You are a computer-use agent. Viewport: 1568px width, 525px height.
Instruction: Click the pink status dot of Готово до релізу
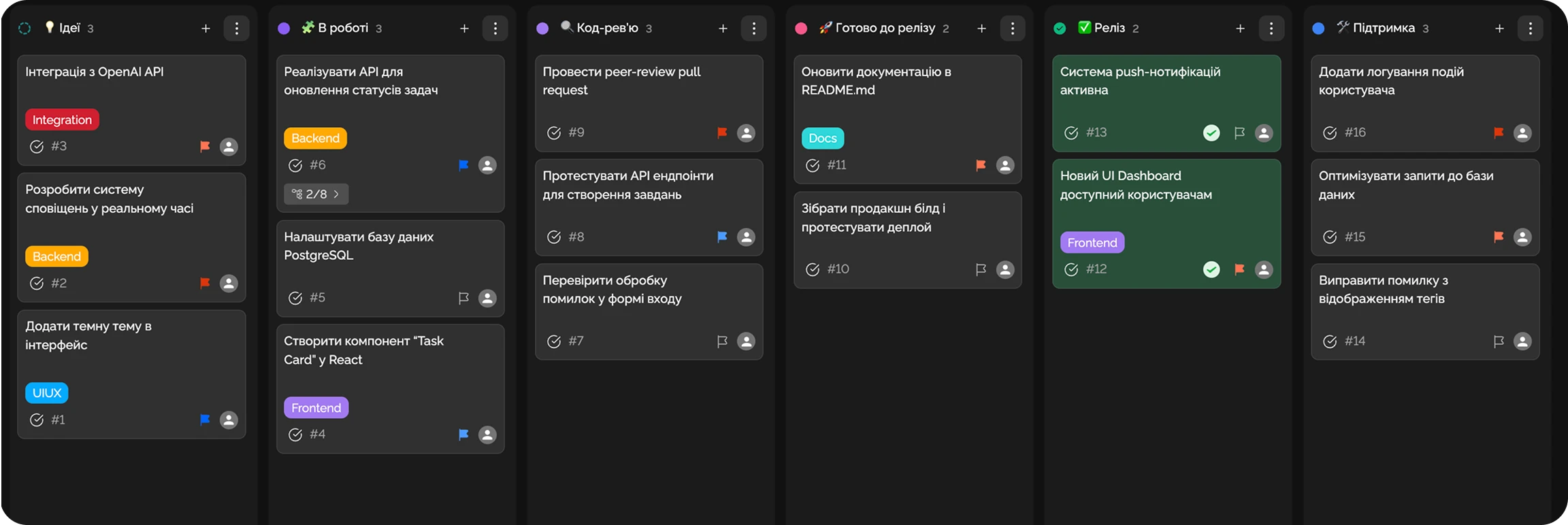pyautogui.click(x=801, y=29)
